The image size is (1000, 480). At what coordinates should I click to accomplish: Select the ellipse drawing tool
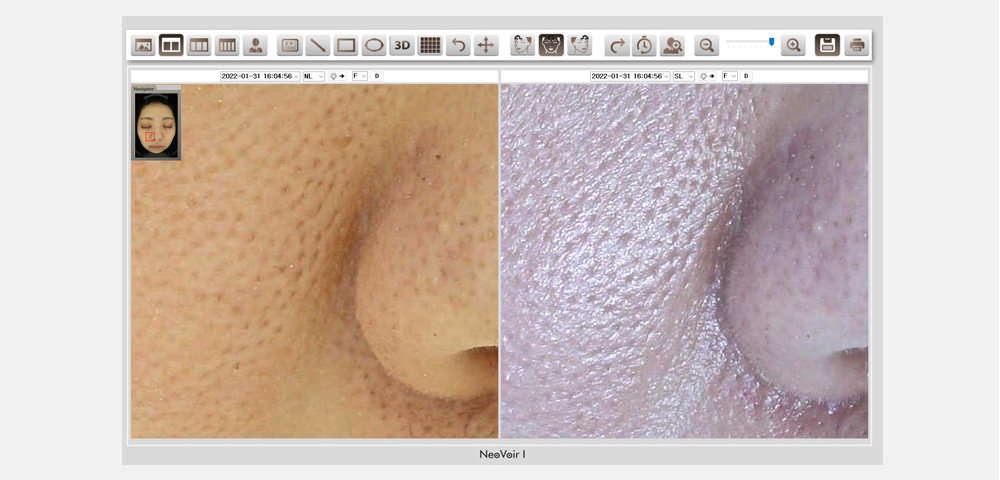[x=374, y=45]
